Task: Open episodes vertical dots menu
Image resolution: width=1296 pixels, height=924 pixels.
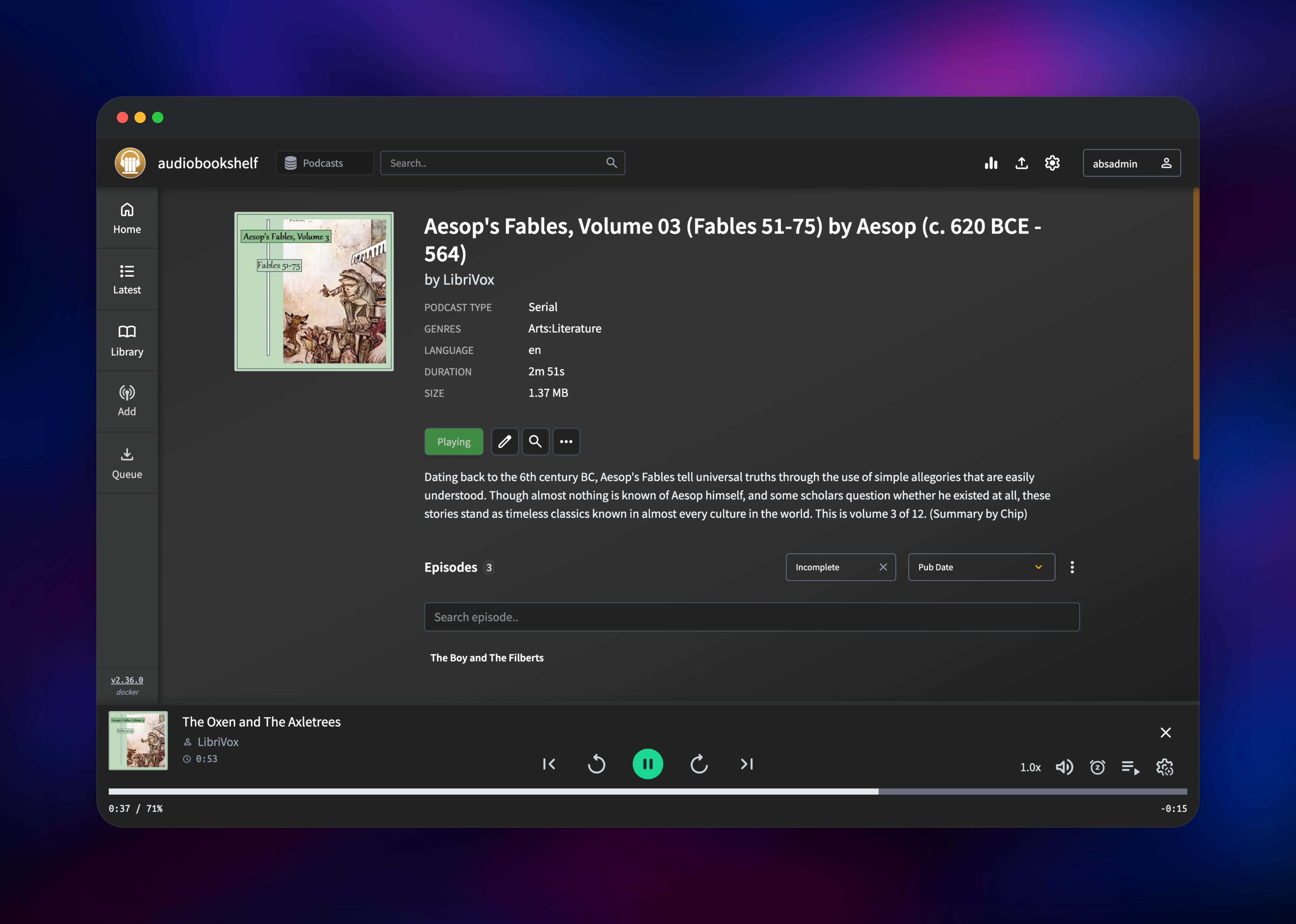Action: [1072, 567]
